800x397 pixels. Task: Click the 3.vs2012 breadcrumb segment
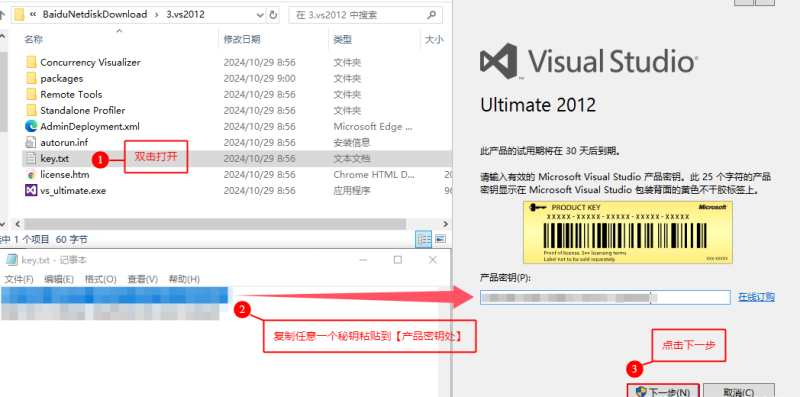click(x=186, y=15)
